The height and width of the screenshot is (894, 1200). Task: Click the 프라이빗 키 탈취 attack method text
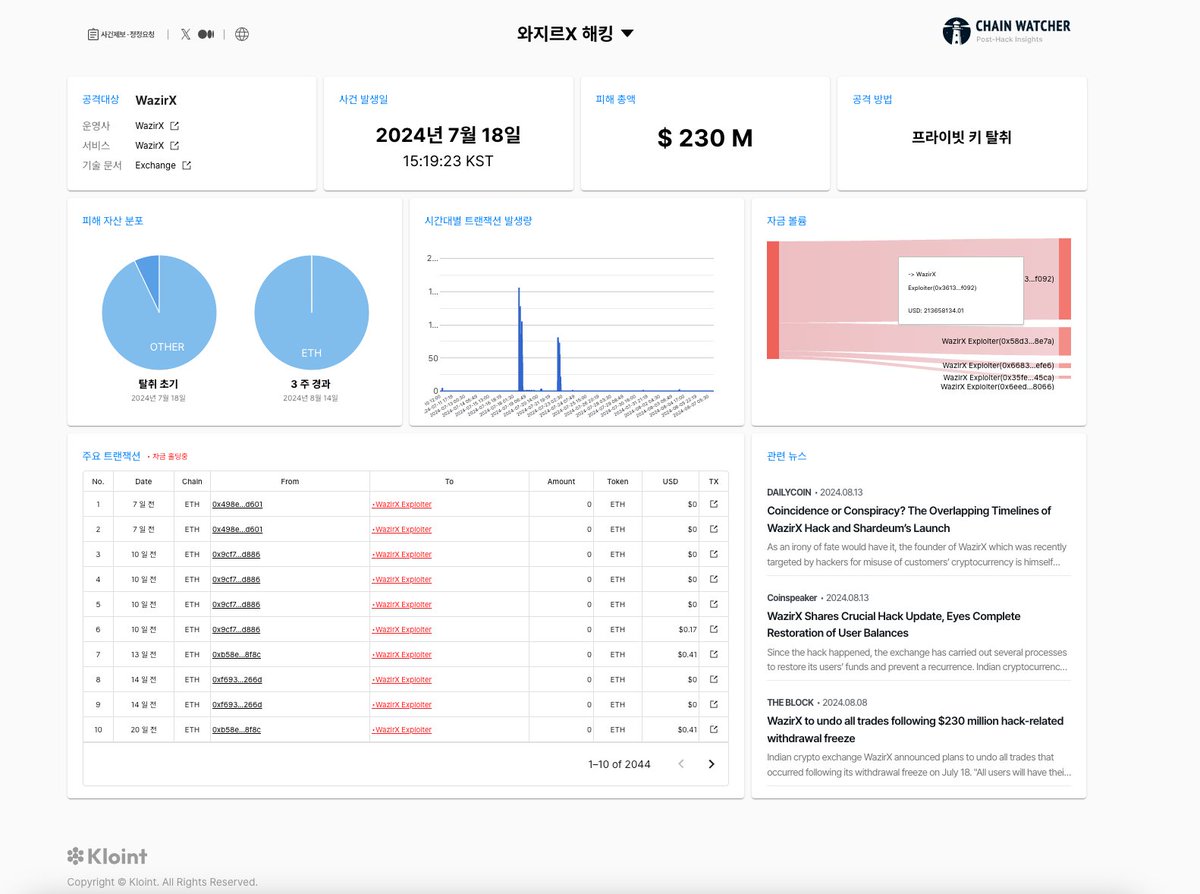click(962, 137)
